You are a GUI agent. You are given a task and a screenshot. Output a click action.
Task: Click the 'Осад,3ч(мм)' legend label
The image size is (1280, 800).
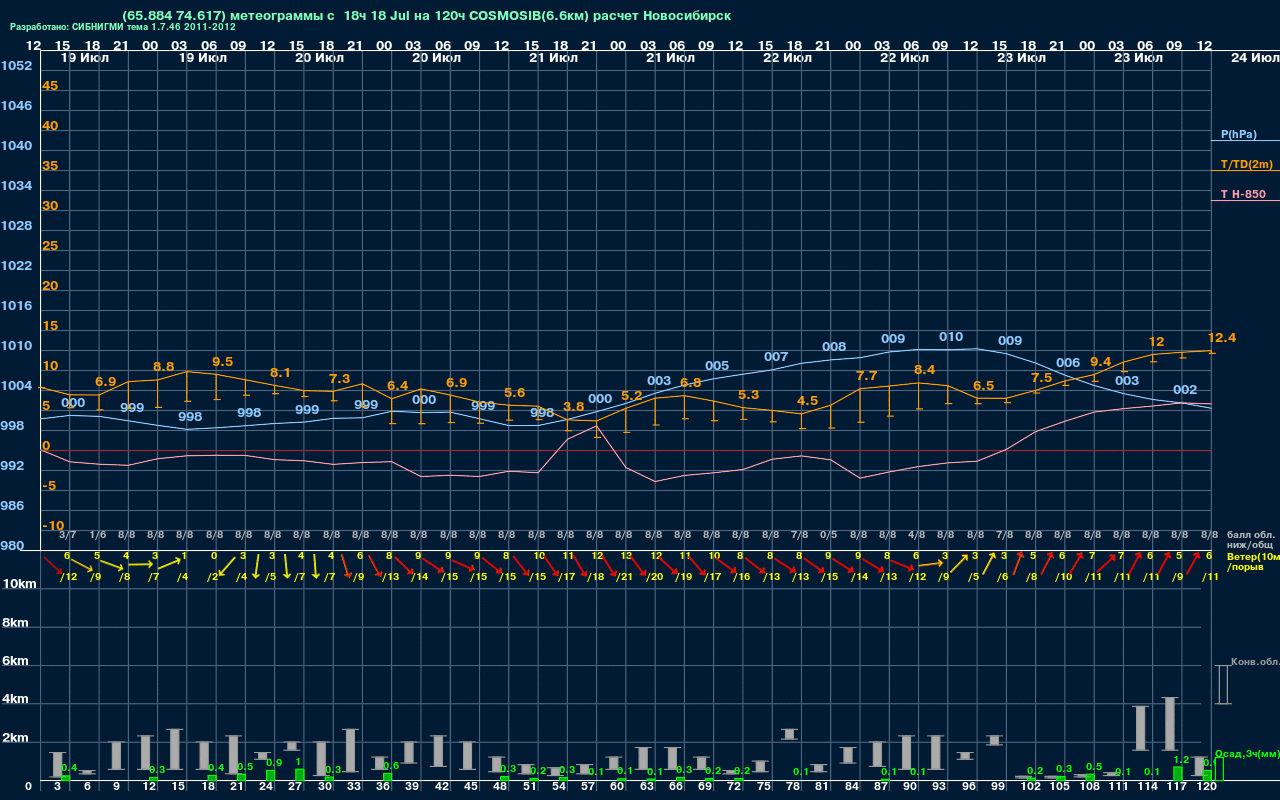click(x=1247, y=753)
